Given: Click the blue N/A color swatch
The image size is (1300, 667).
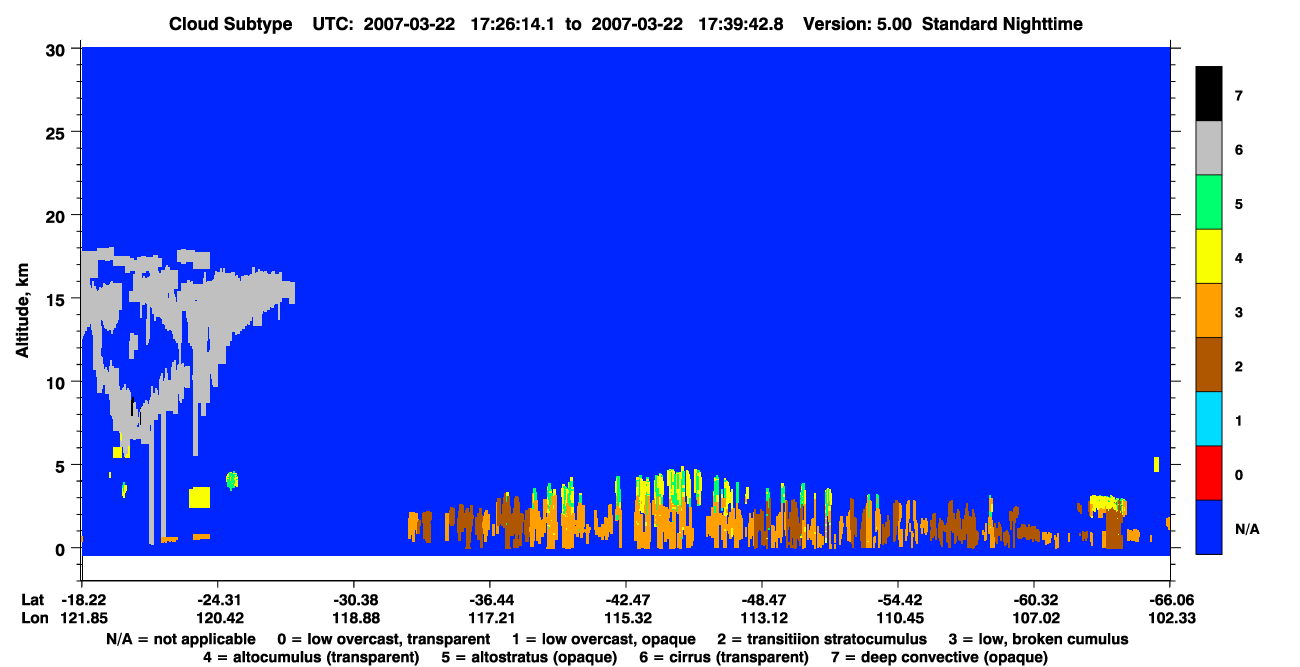Looking at the screenshot, I should point(1208,527).
